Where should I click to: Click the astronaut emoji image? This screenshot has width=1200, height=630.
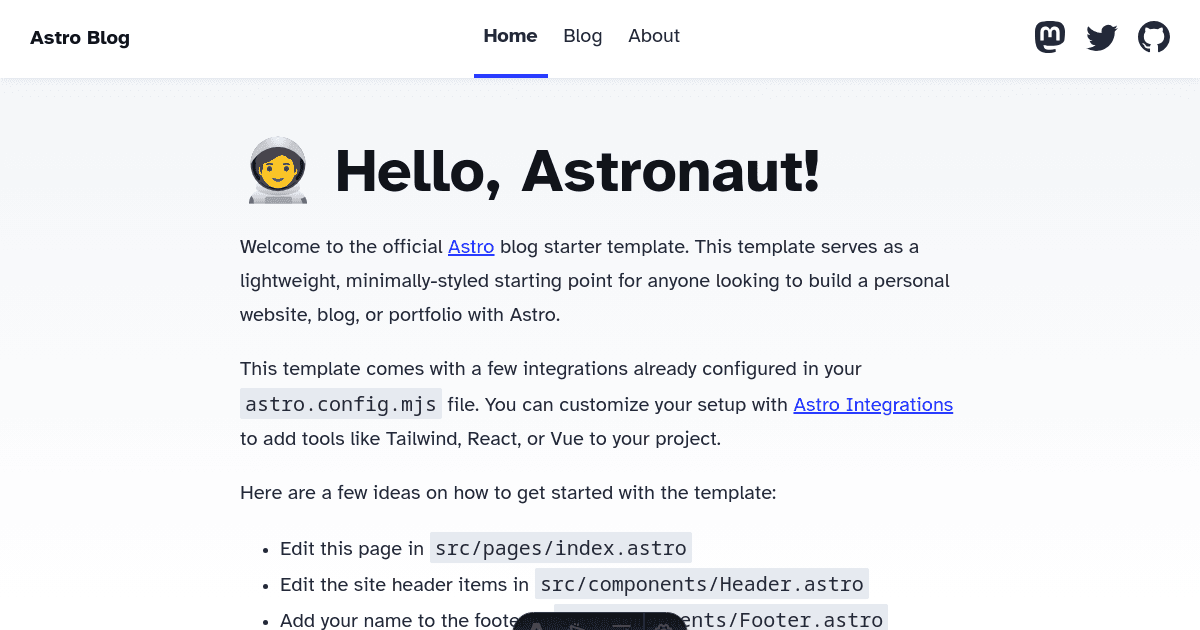point(277,171)
